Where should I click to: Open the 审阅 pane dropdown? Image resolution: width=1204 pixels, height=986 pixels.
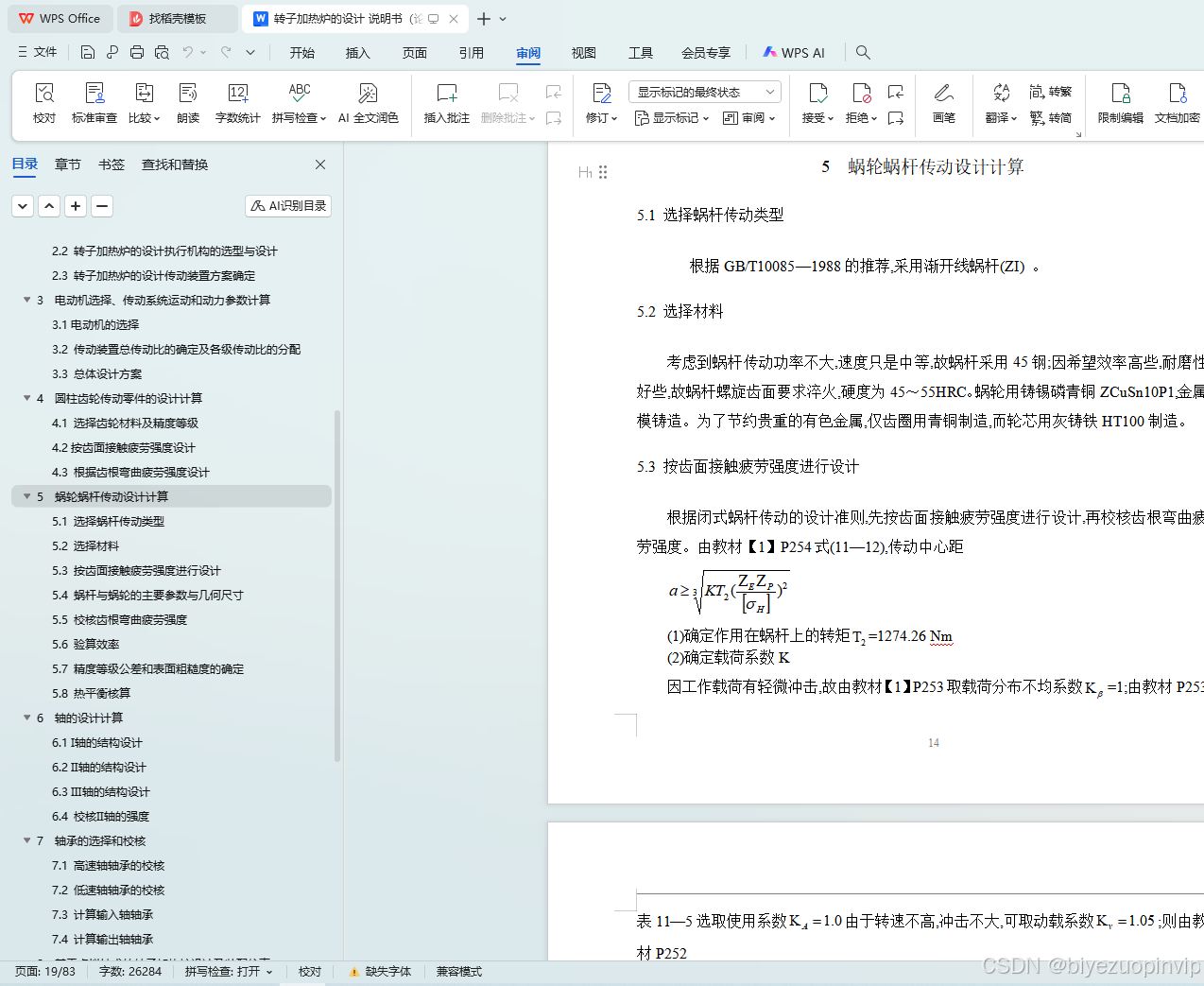749,118
